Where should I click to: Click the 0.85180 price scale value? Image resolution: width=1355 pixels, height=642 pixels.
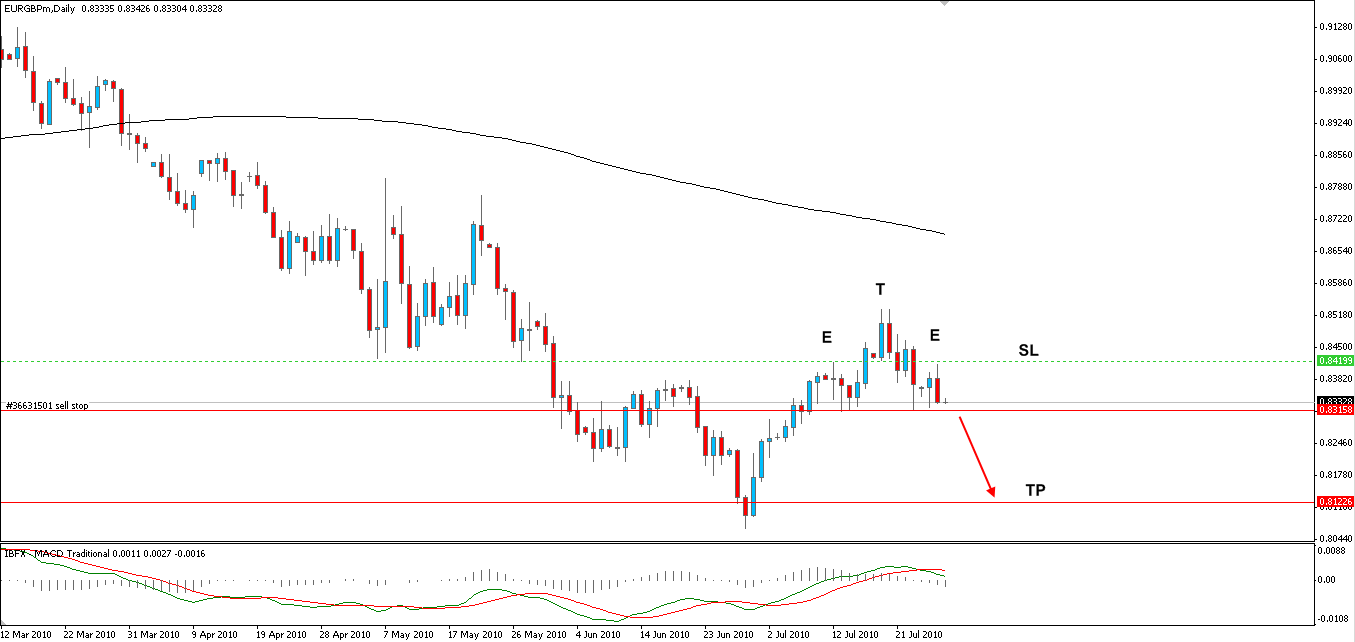1336,315
